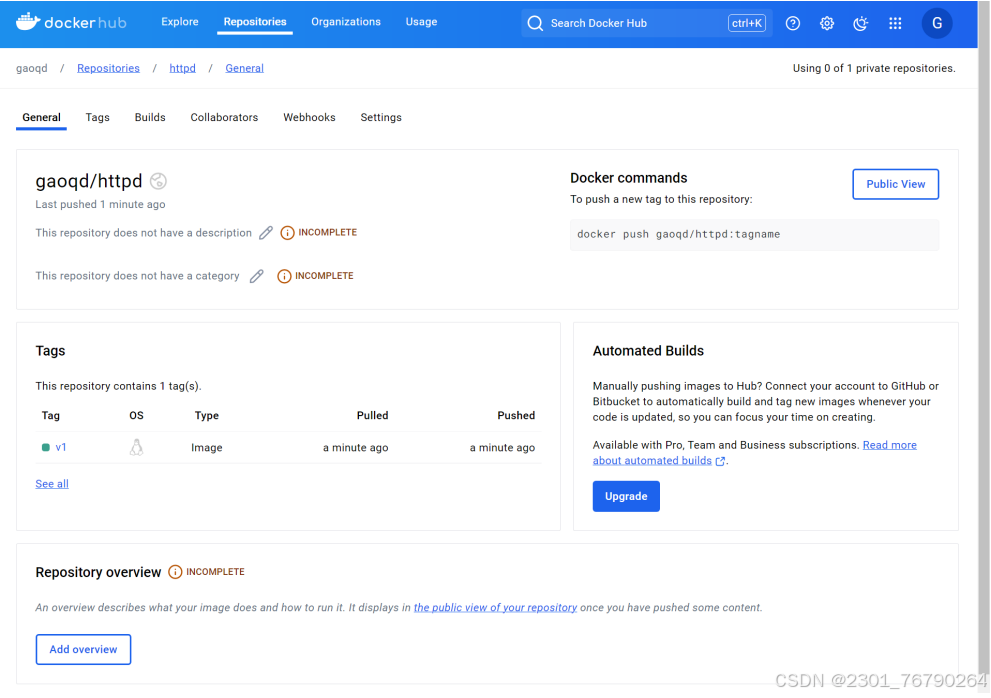Click the Pushed column header

516,415
